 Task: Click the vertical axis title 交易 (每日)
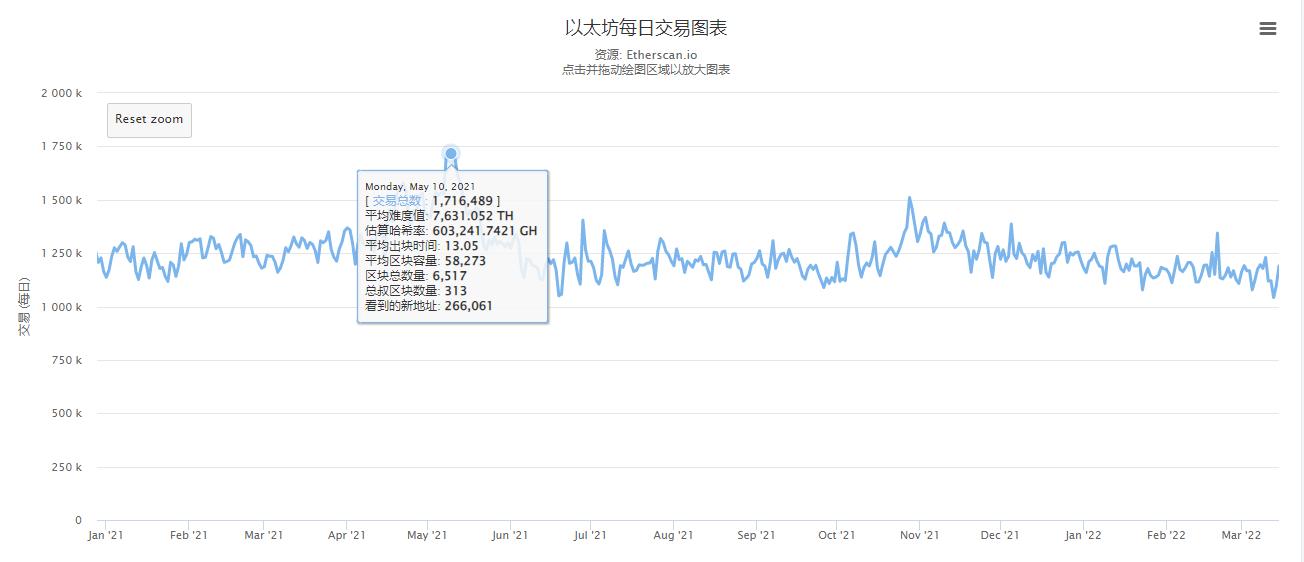click(25, 305)
